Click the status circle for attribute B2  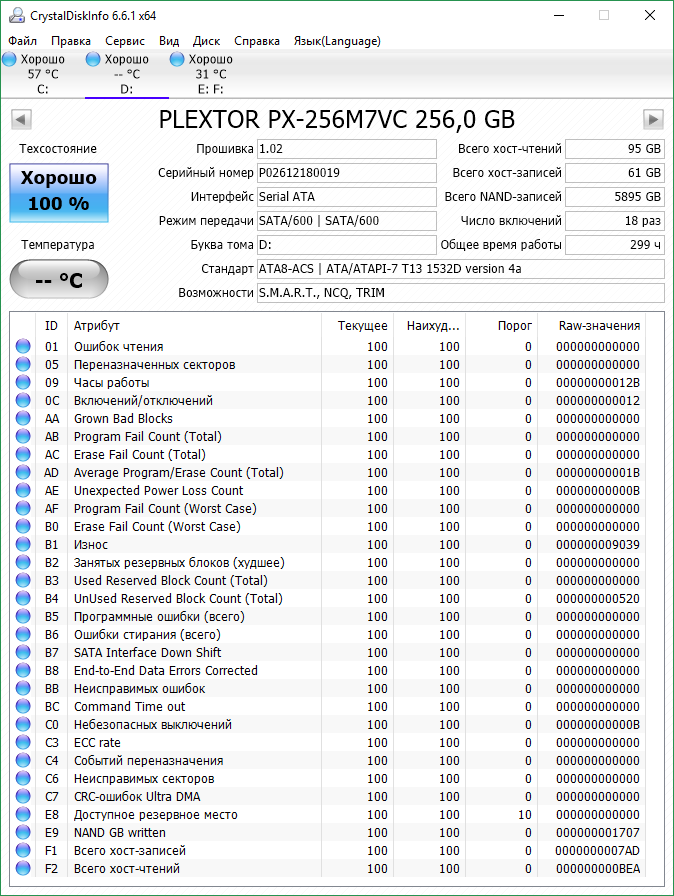pyautogui.click(x=23, y=562)
